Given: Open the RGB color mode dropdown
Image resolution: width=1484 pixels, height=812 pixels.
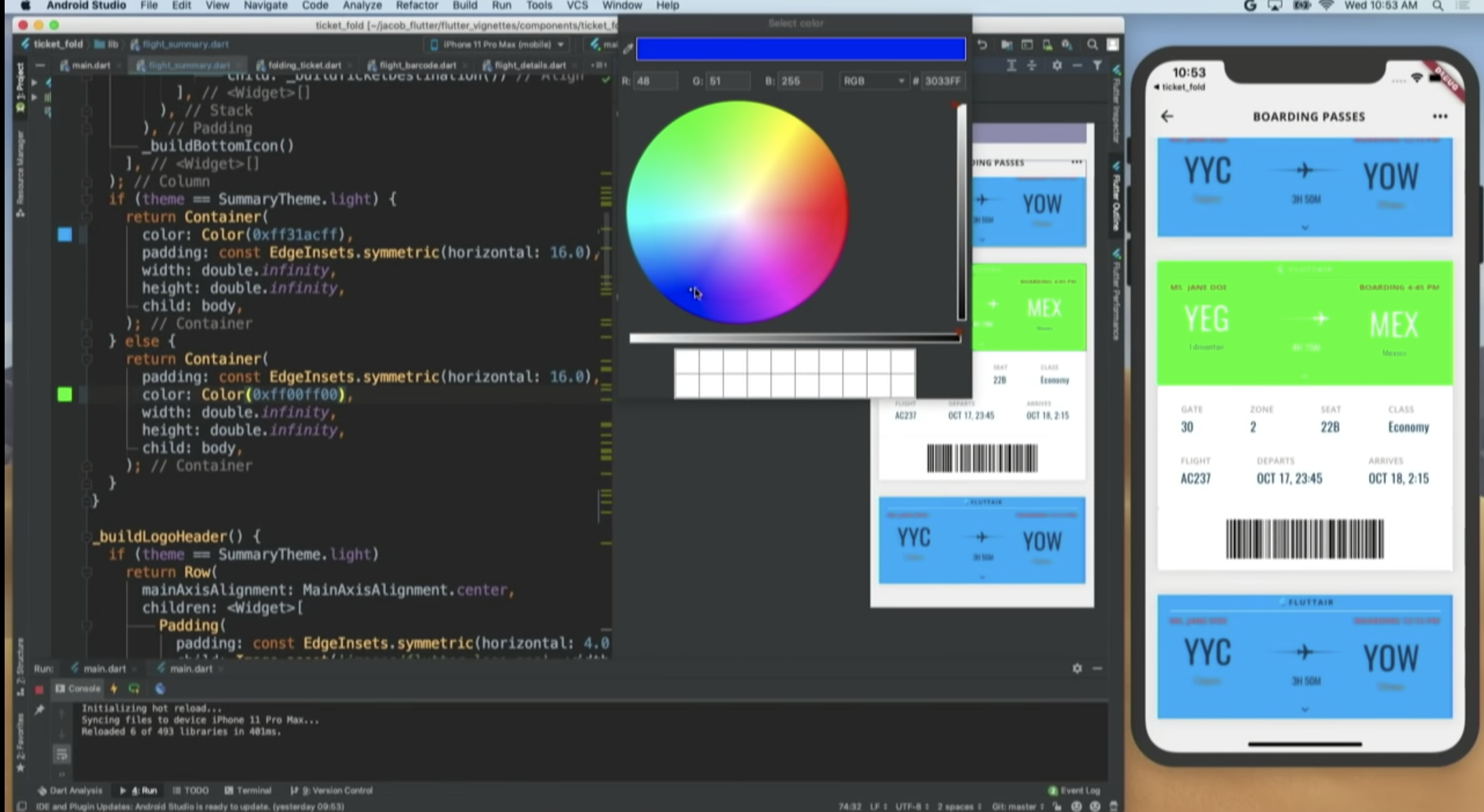Looking at the screenshot, I should 873,81.
